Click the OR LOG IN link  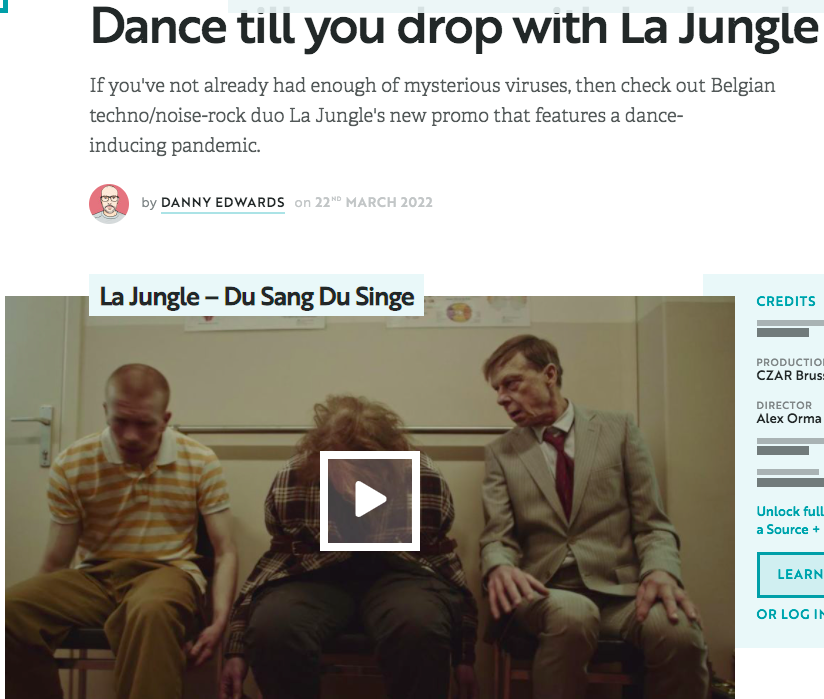tap(790, 614)
